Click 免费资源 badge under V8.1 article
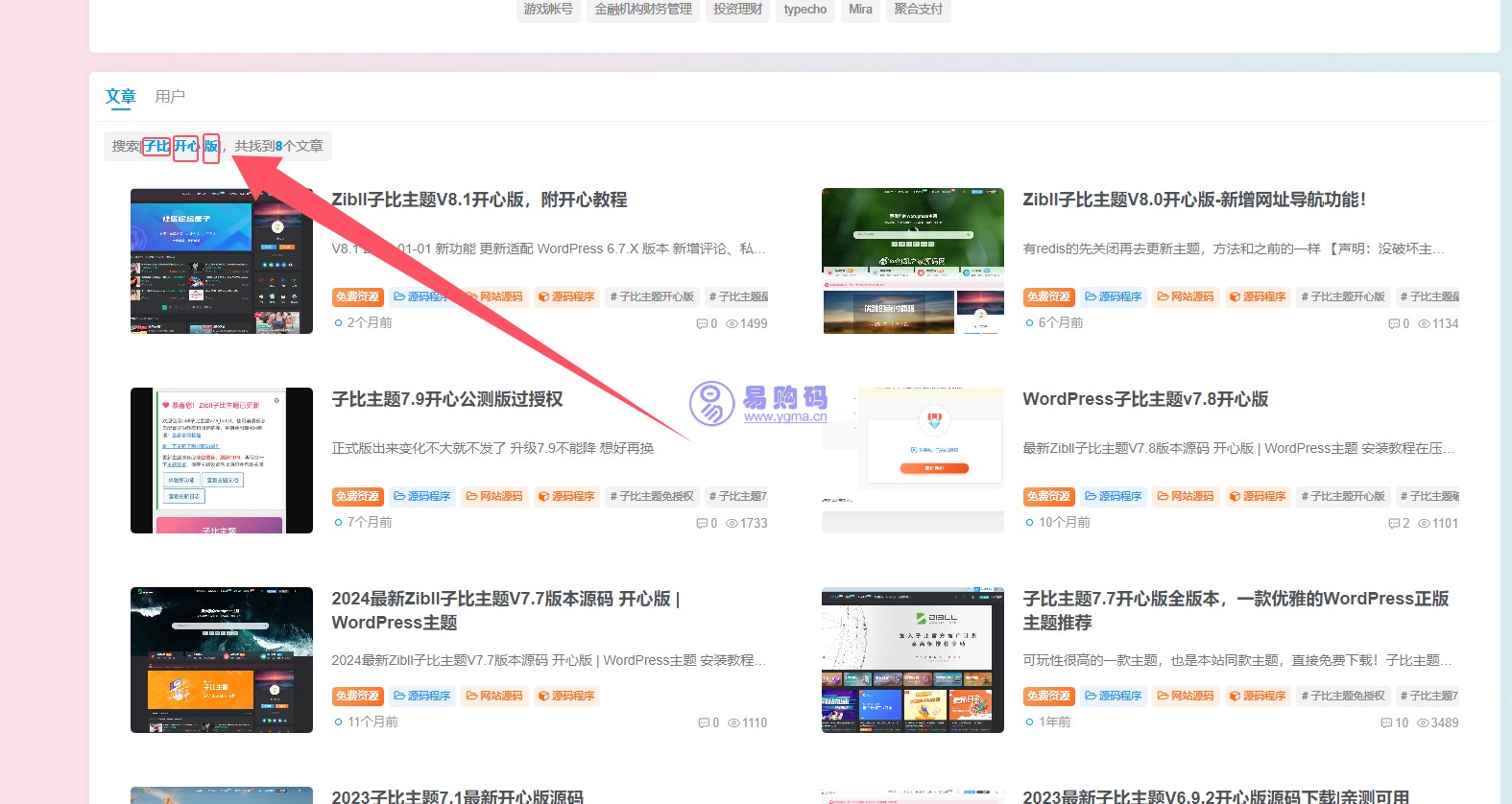 (358, 297)
